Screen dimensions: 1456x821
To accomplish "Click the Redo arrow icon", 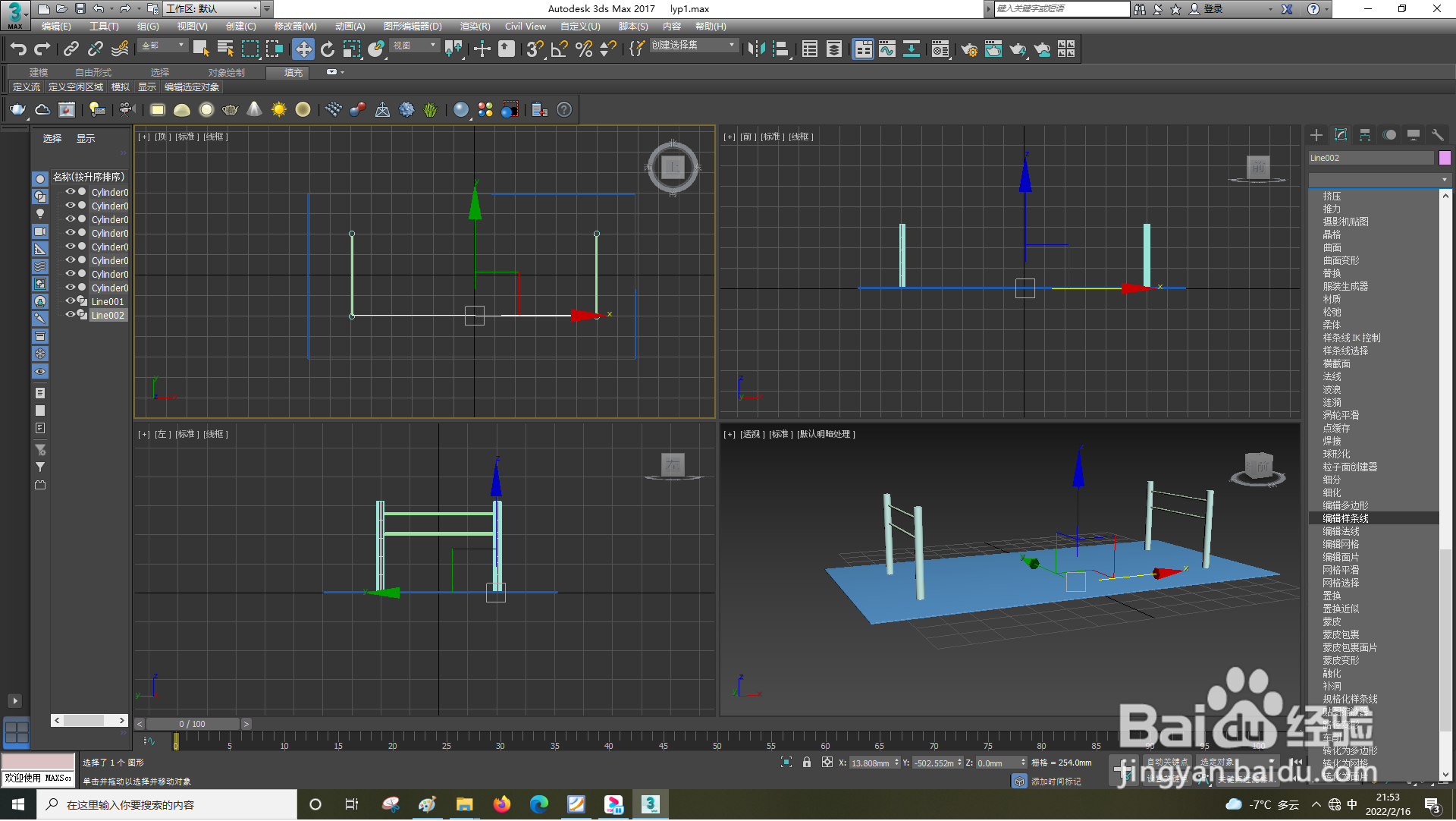I will (42, 49).
